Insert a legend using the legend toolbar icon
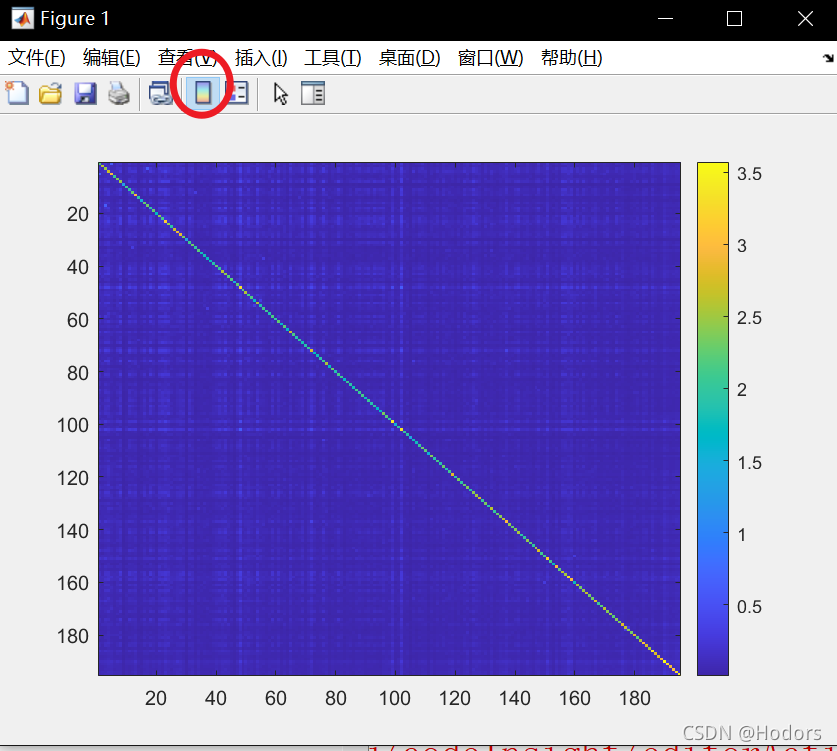The height and width of the screenshot is (751, 837). (x=236, y=93)
